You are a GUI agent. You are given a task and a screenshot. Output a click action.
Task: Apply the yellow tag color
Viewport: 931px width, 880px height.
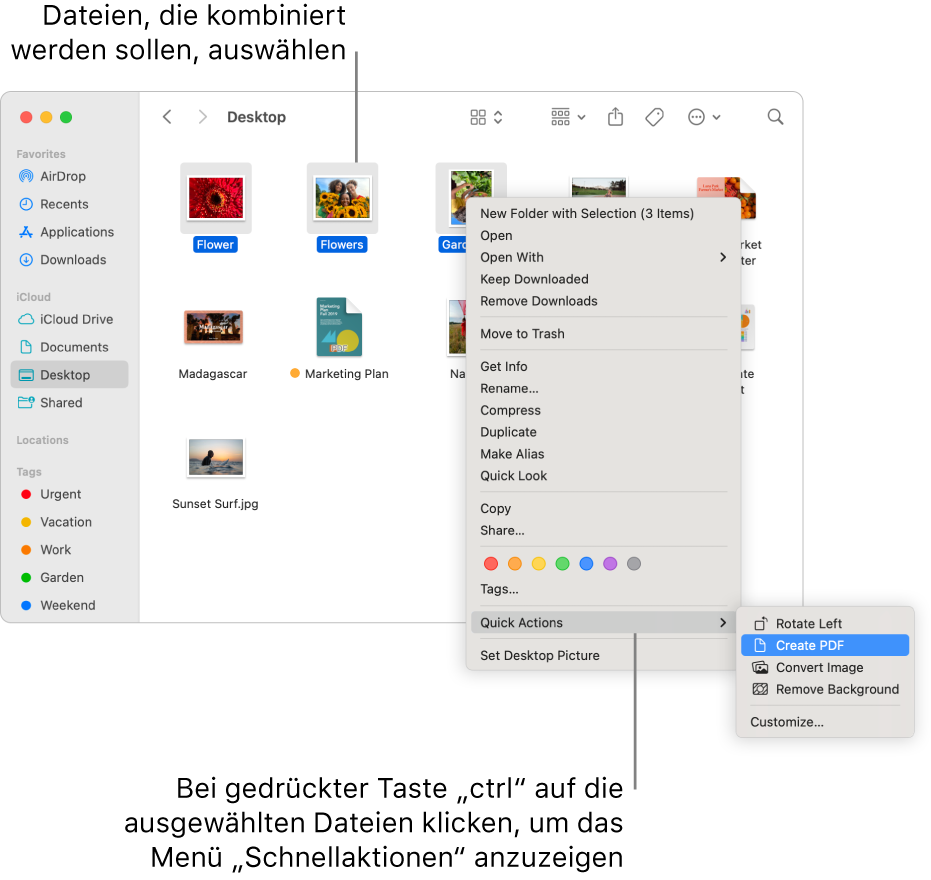point(539,564)
